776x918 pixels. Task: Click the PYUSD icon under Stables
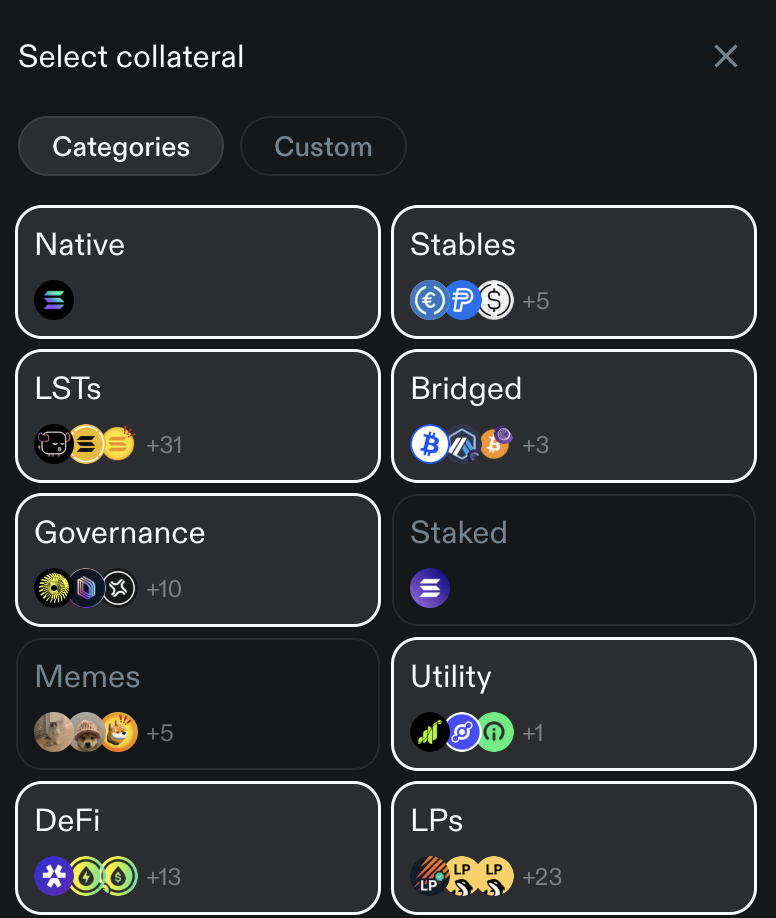tap(462, 299)
